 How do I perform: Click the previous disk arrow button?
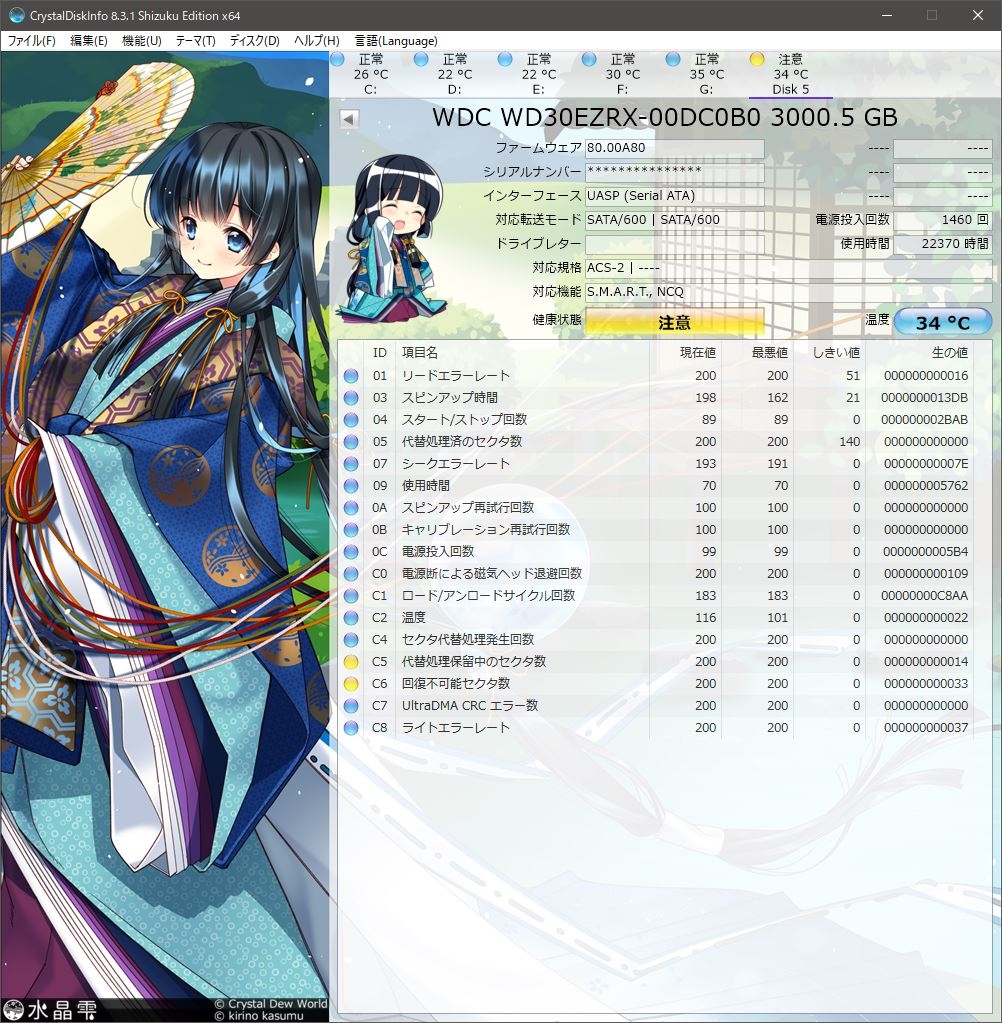point(349,119)
